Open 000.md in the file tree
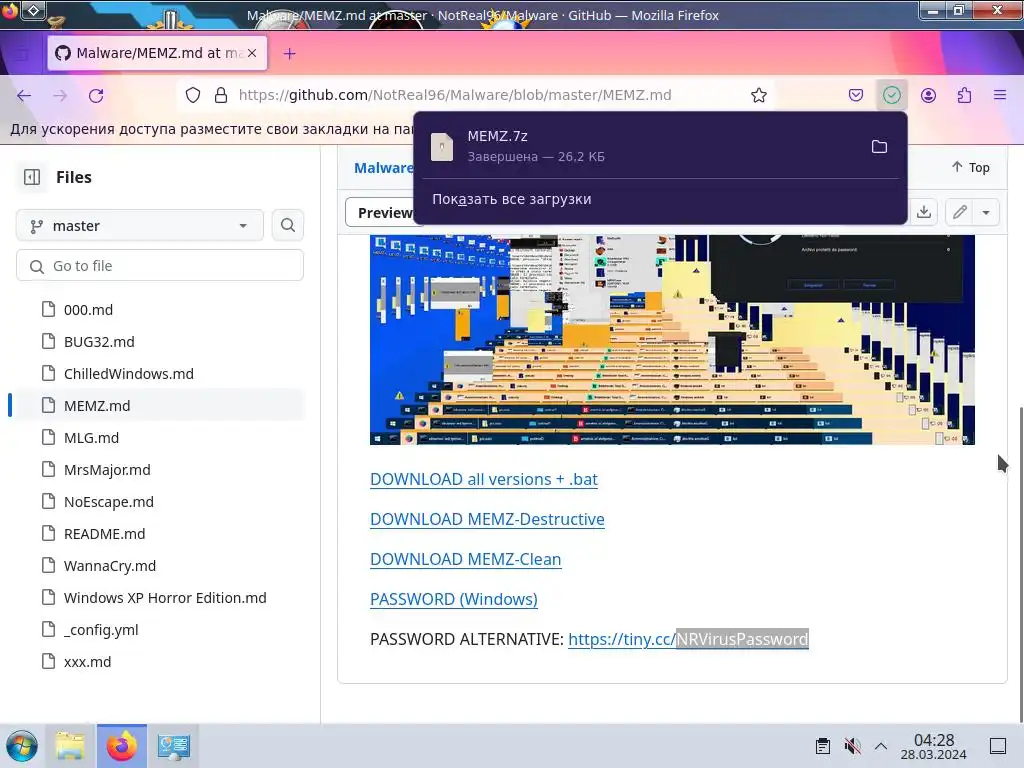Screen dimensions: 1024x768 88,310
